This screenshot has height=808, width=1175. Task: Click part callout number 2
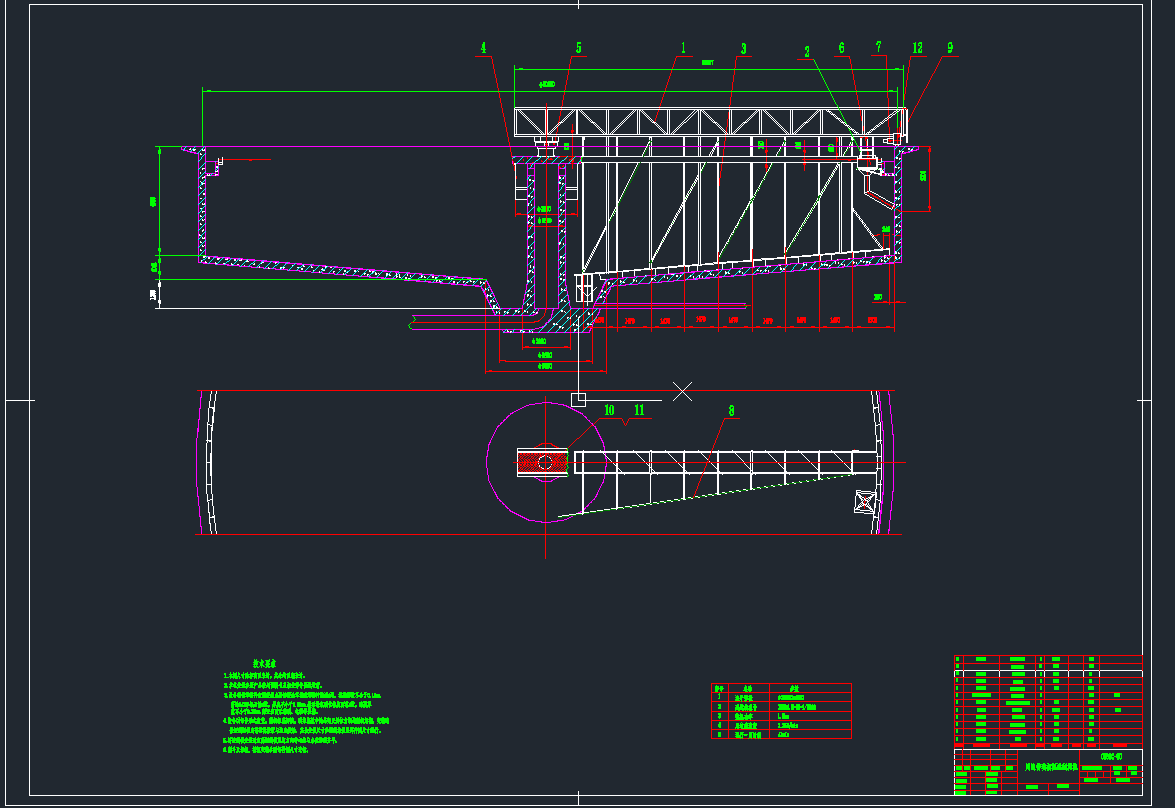click(808, 52)
